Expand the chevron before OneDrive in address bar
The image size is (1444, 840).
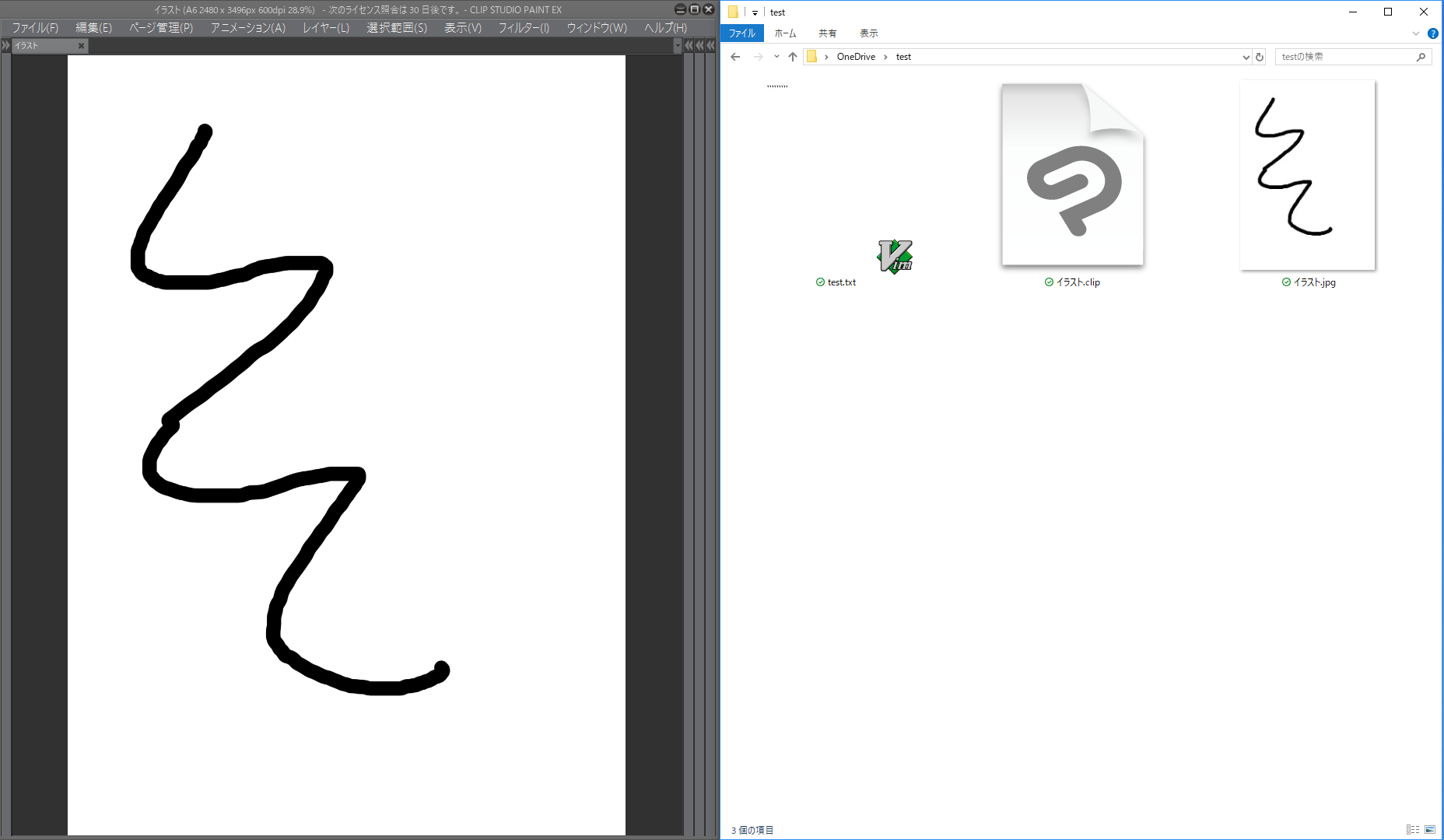click(x=826, y=57)
